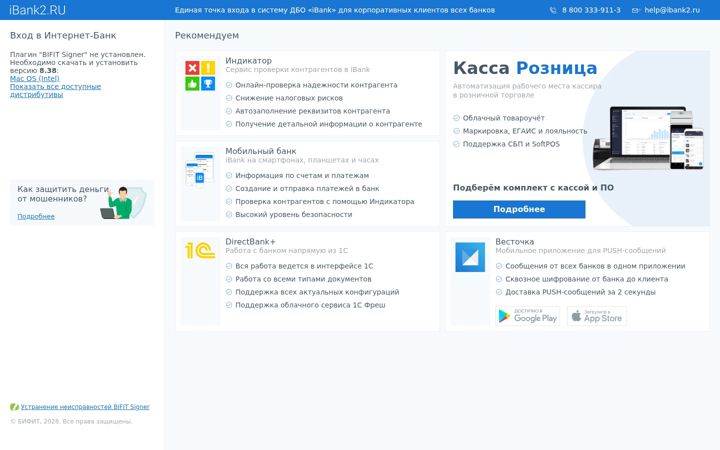
Task: Click the Касса Розница banner title
Action: tap(525, 68)
